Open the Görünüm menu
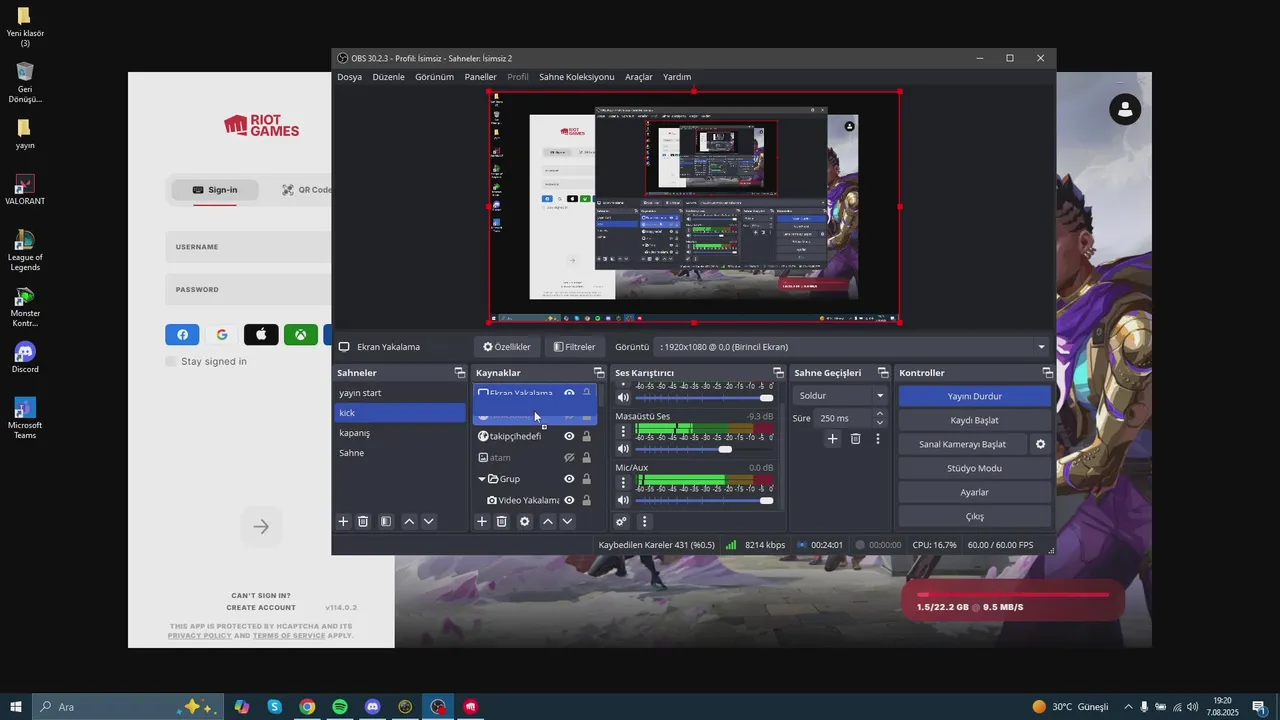 pos(434,77)
